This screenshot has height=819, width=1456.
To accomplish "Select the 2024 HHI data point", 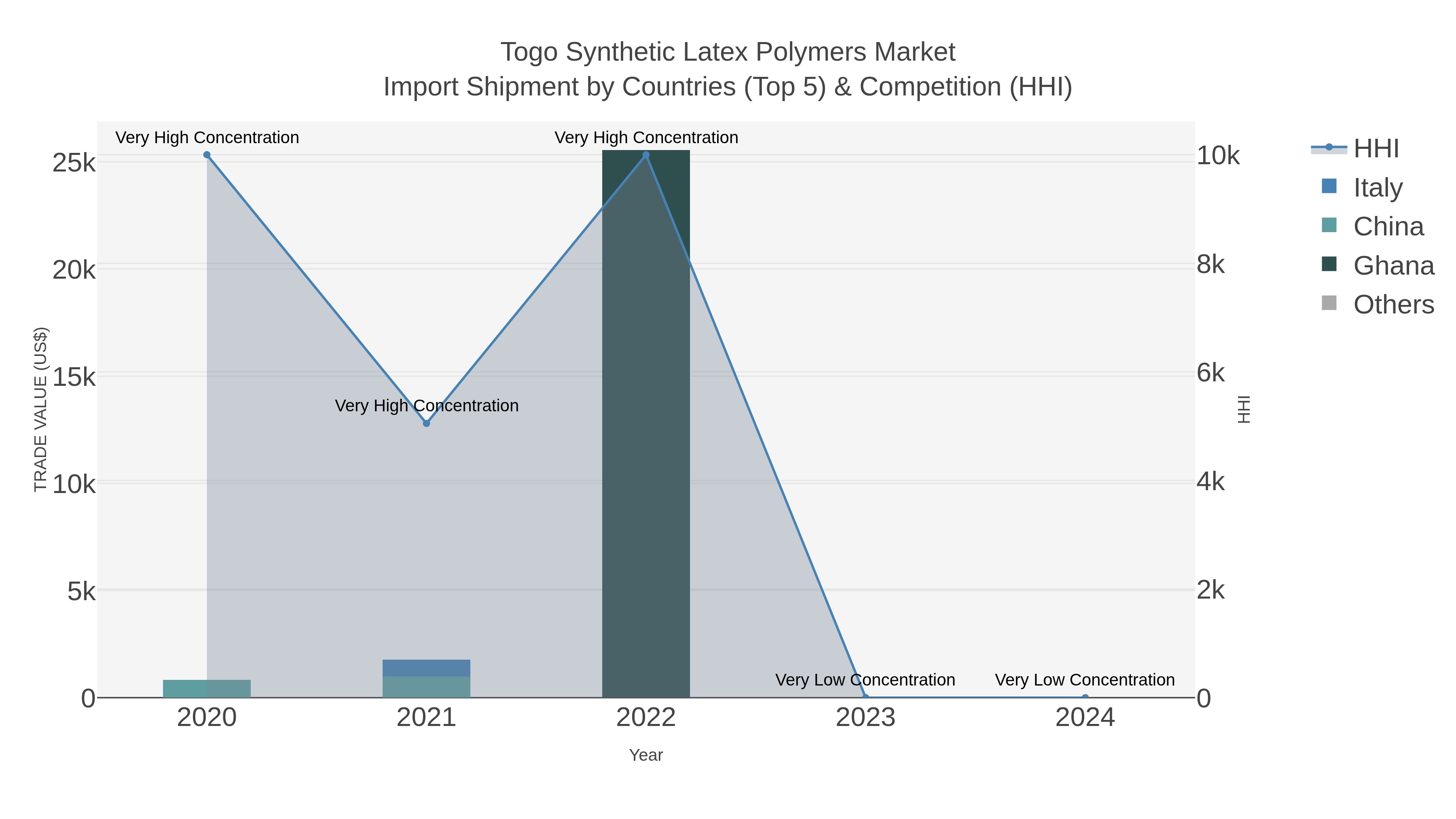I will 1085,698.
